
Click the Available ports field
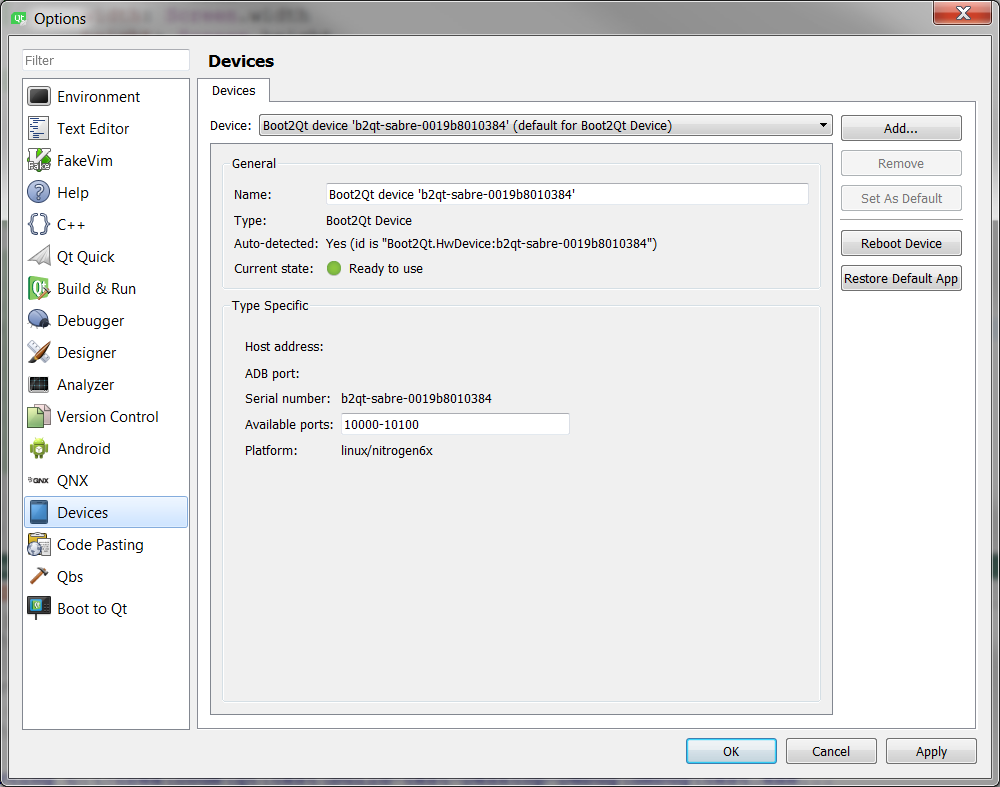click(455, 424)
